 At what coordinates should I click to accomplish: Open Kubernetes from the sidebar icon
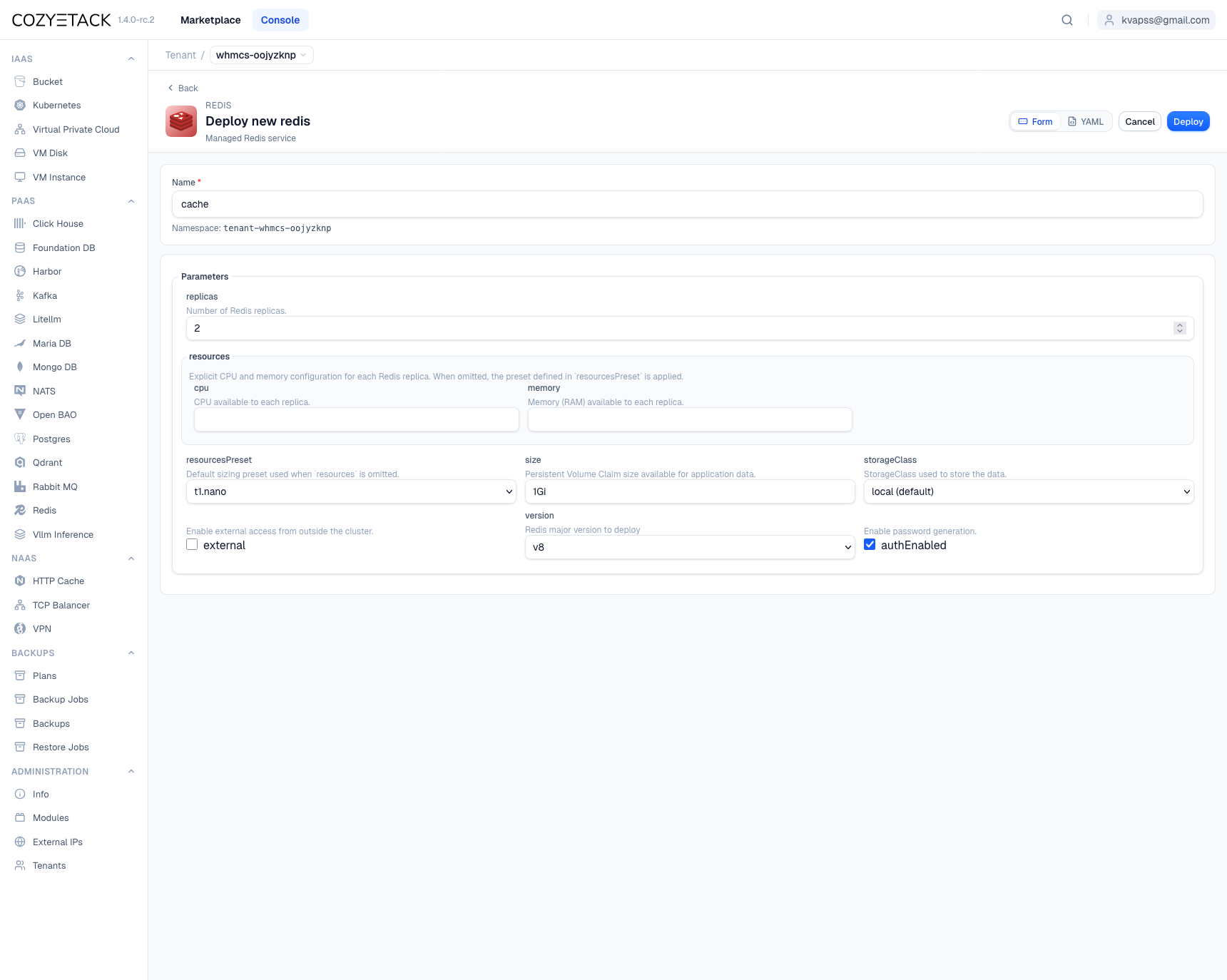tap(20, 105)
